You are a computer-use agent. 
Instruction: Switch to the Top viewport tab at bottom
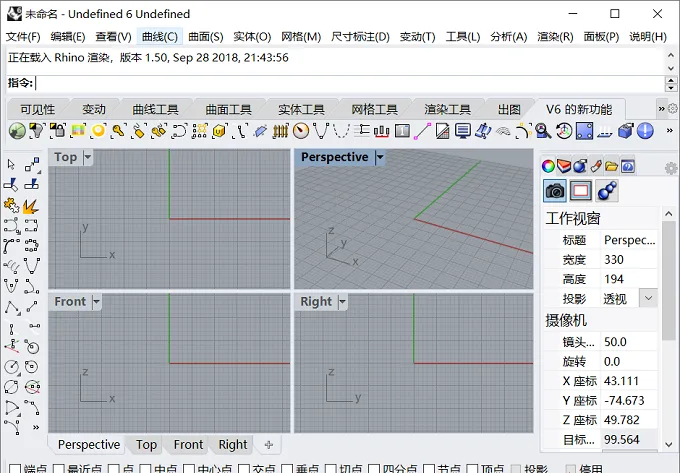point(146,444)
